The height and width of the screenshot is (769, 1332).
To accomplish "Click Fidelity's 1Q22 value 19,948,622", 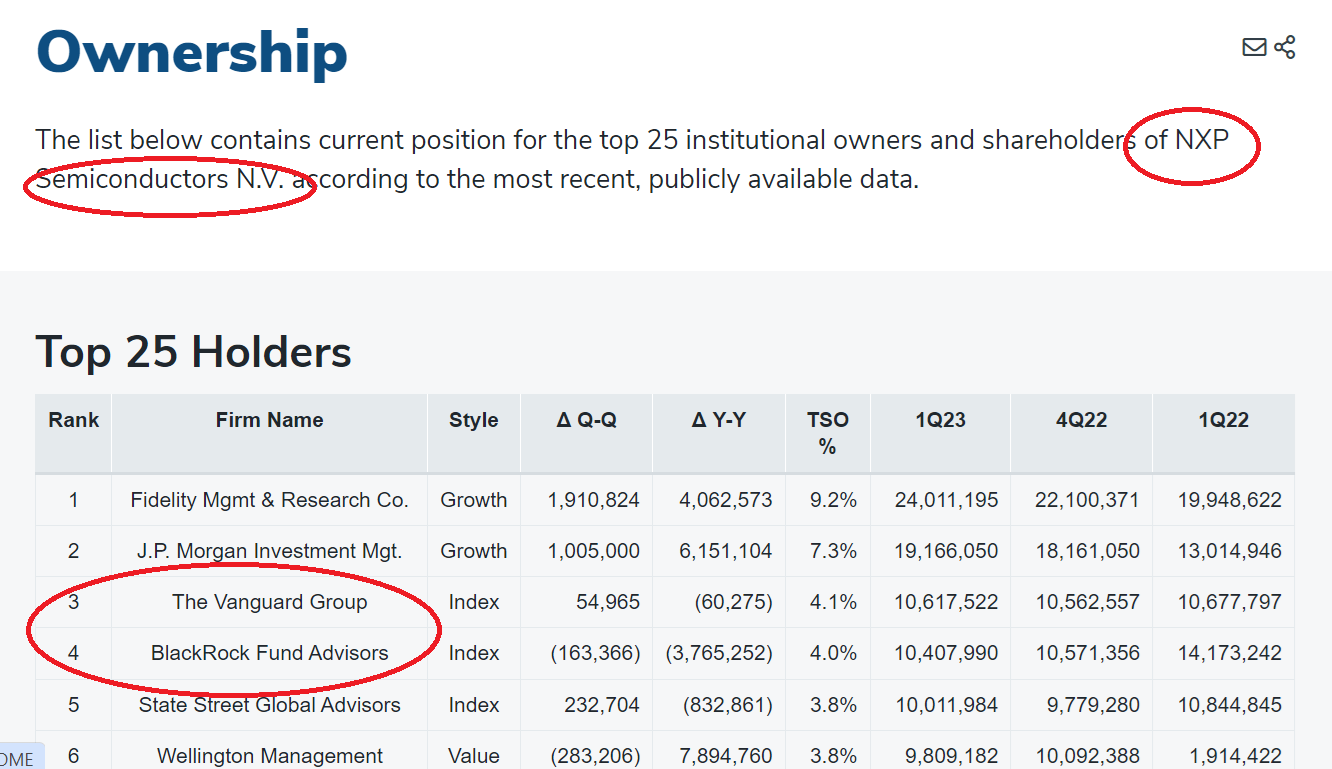I will pos(1229,500).
